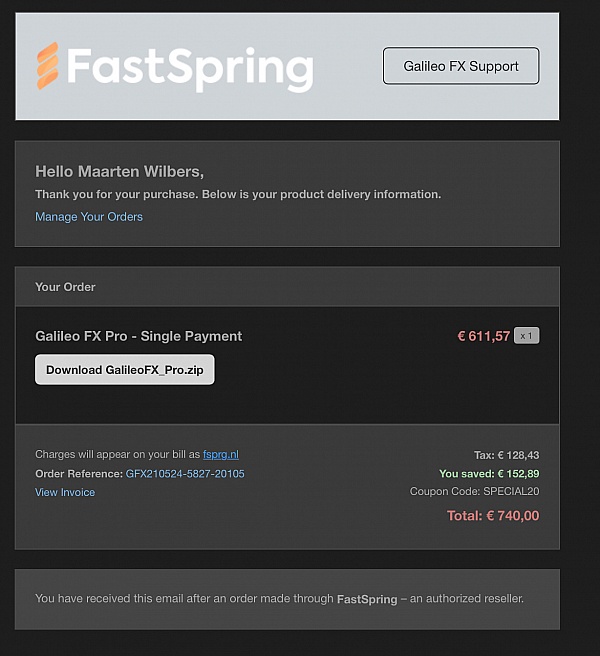
Task: Open the fsprg.nl link
Action: pos(221,454)
